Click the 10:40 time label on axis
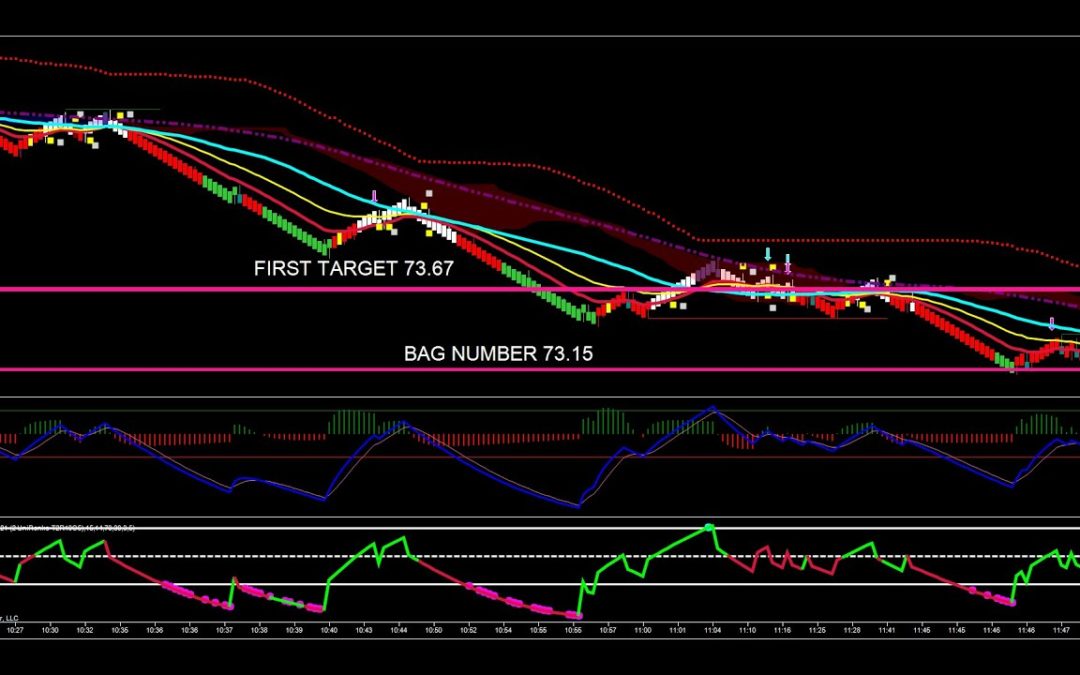Viewport: 1080px width, 675px height. 328,630
